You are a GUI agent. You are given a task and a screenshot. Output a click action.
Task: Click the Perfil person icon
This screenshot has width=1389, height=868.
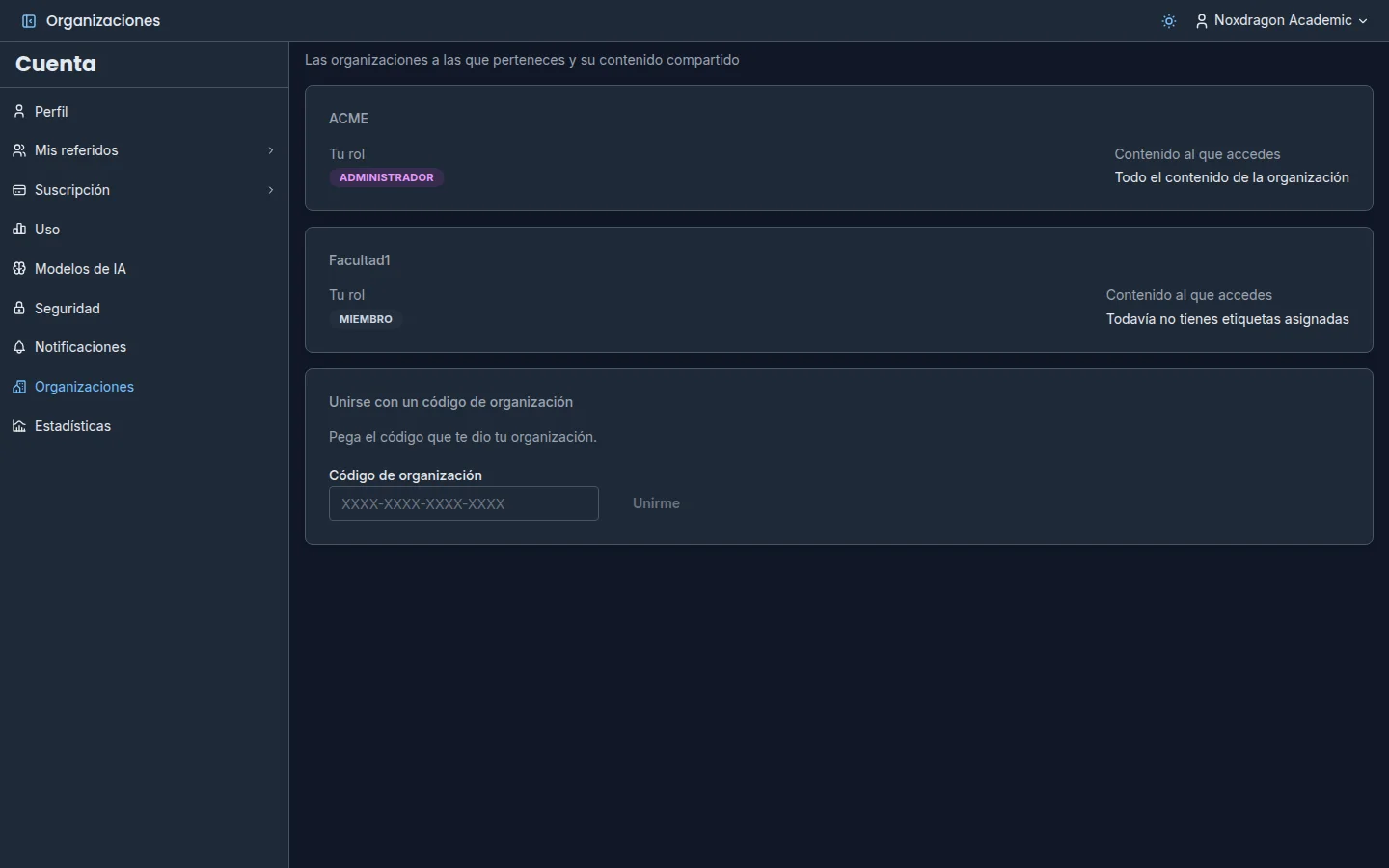pyautogui.click(x=19, y=112)
